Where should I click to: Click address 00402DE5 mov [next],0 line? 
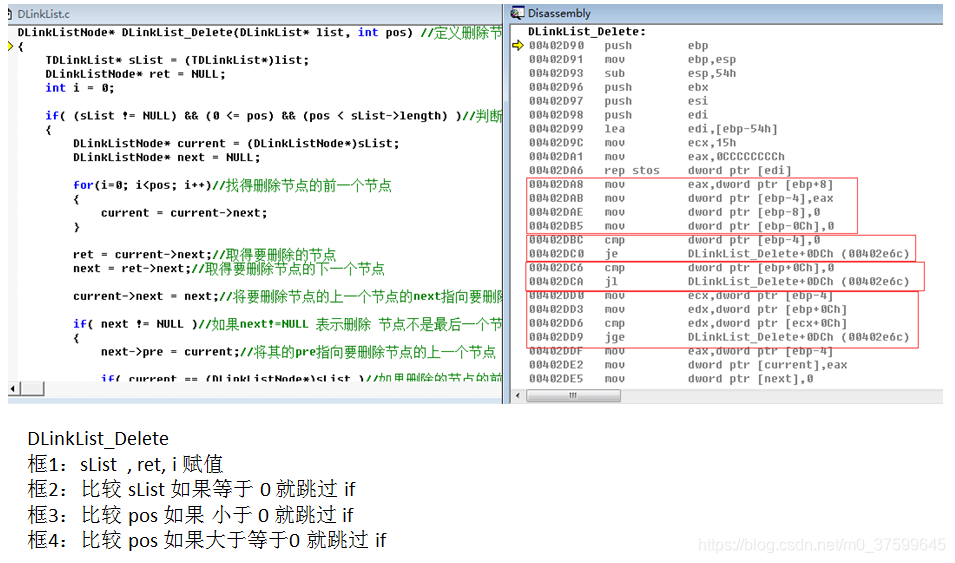pyautogui.click(x=671, y=379)
